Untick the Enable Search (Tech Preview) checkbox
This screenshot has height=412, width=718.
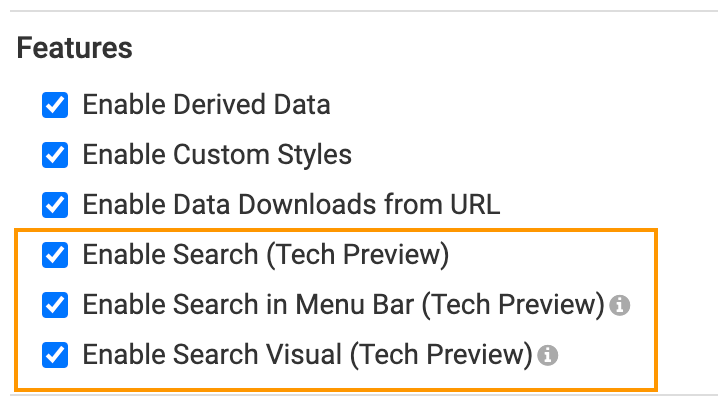[x=55, y=255]
